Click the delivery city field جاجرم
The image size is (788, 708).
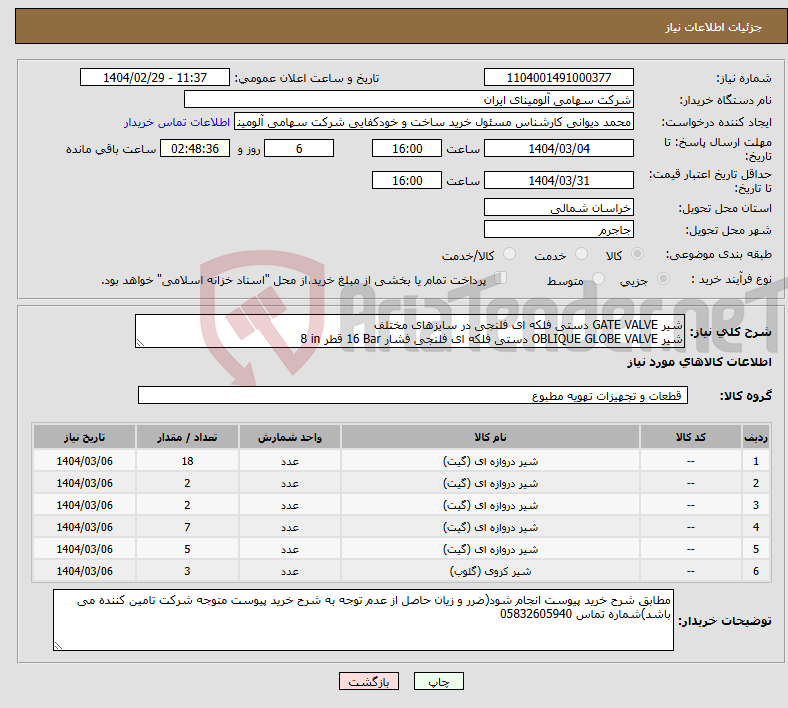coord(558,230)
